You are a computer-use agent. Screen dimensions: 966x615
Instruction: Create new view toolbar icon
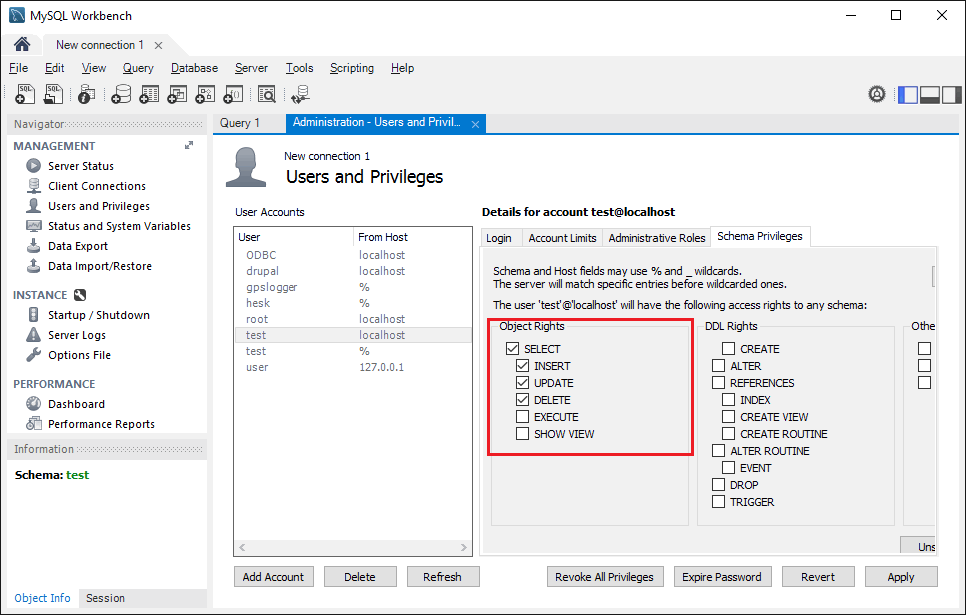point(177,94)
